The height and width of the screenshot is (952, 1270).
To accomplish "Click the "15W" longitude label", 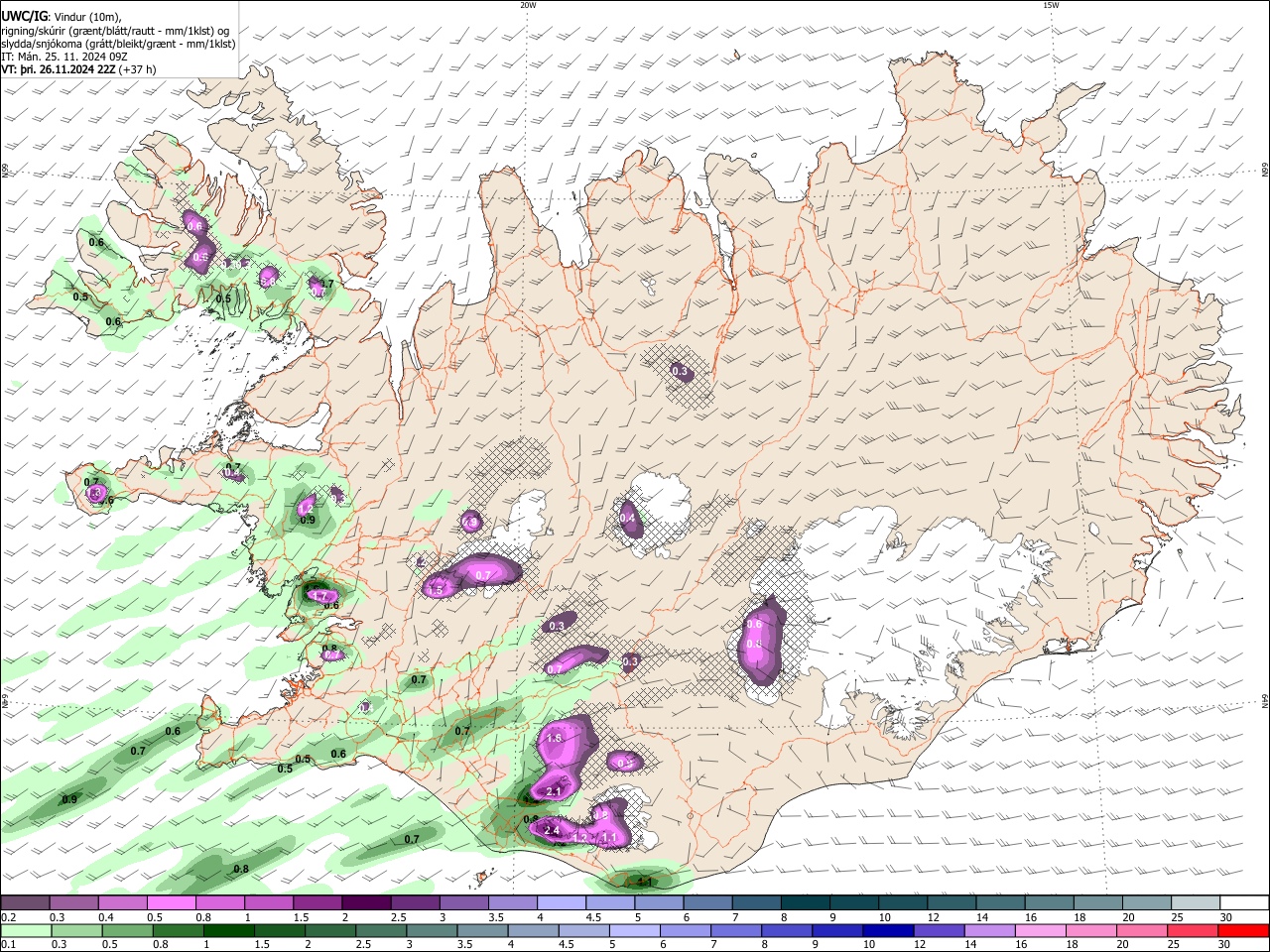I will pos(1051,5).
